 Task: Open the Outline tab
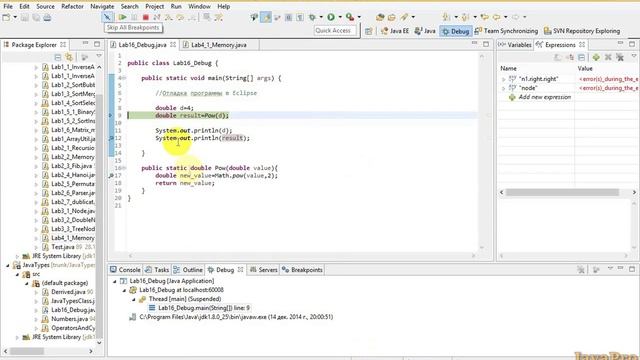pyautogui.click(x=188, y=270)
